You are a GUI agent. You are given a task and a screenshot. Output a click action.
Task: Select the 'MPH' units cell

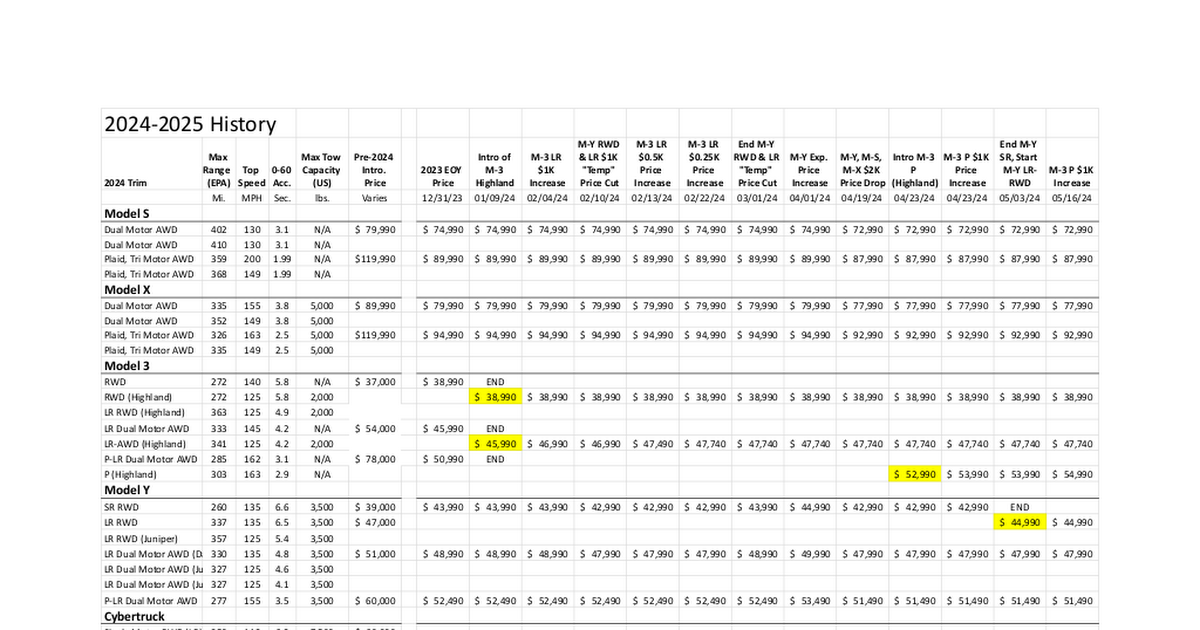pos(252,198)
